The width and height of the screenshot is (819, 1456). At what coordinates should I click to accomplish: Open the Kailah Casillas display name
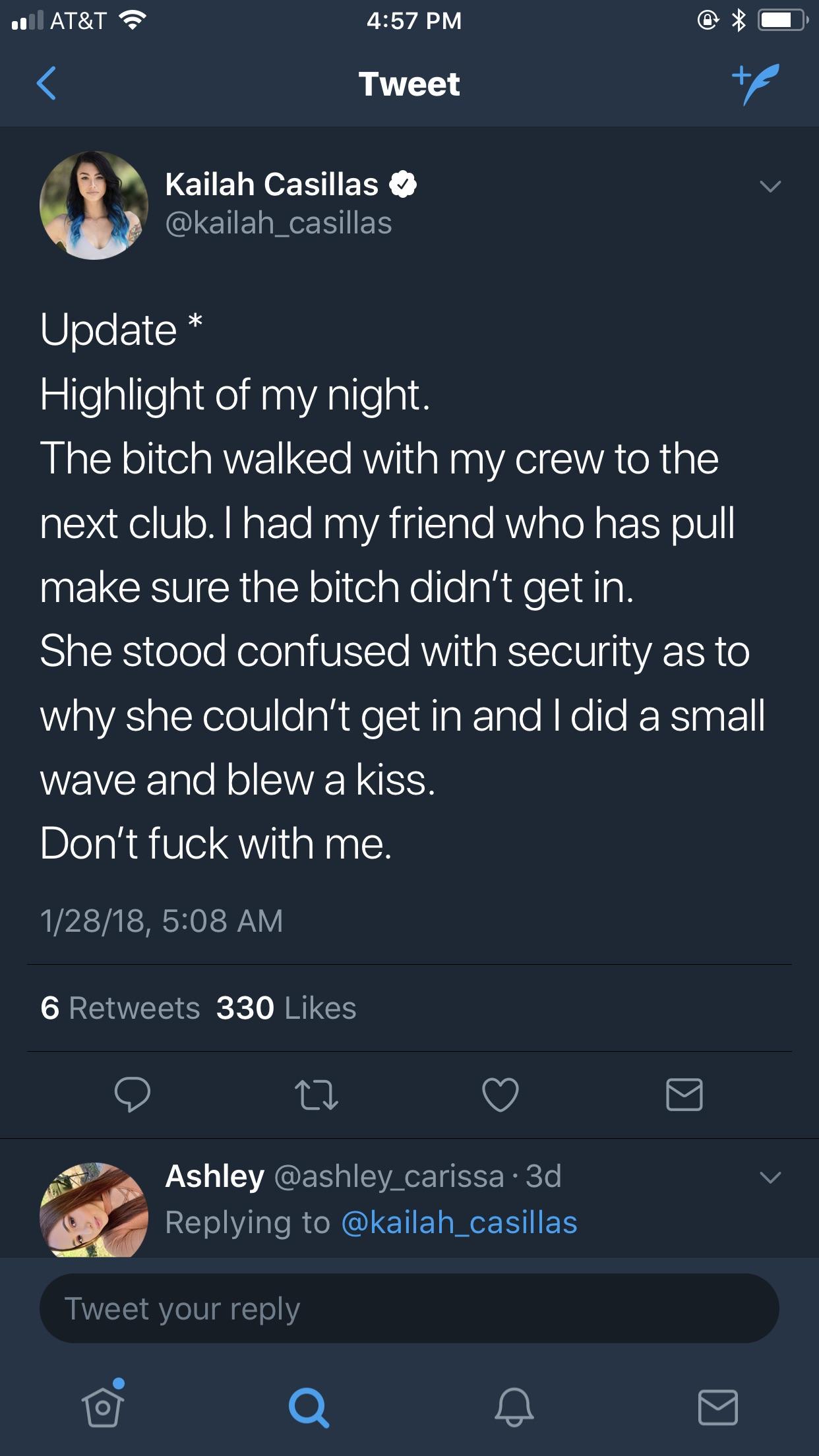[272, 184]
